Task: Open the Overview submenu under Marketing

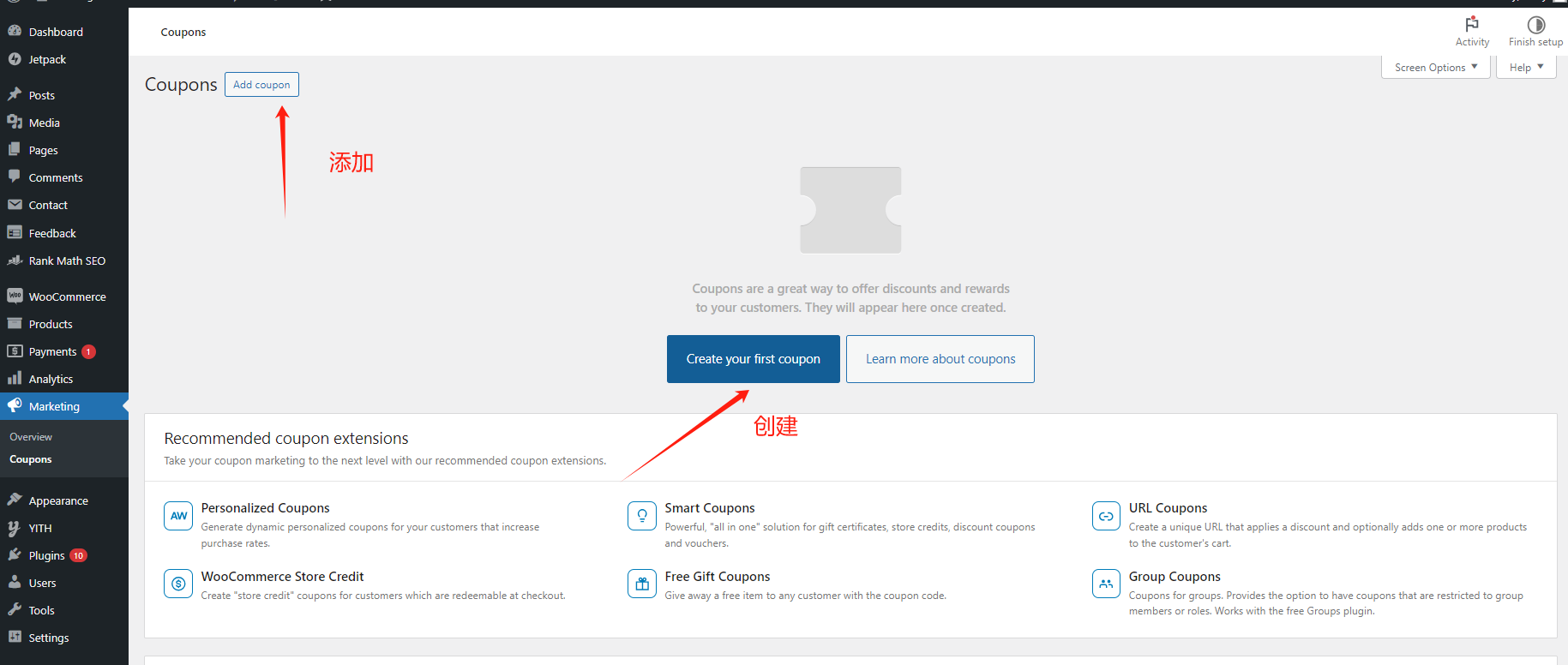Action: (x=31, y=436)
